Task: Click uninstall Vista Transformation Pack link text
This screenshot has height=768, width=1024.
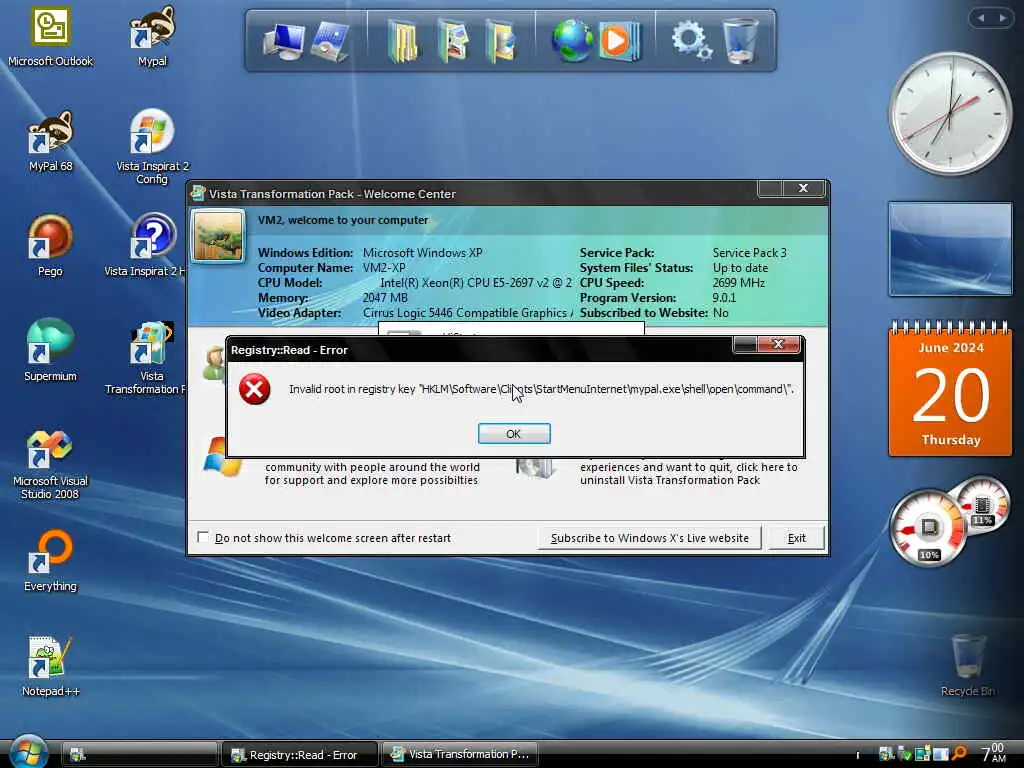Action: pos(688,473)
